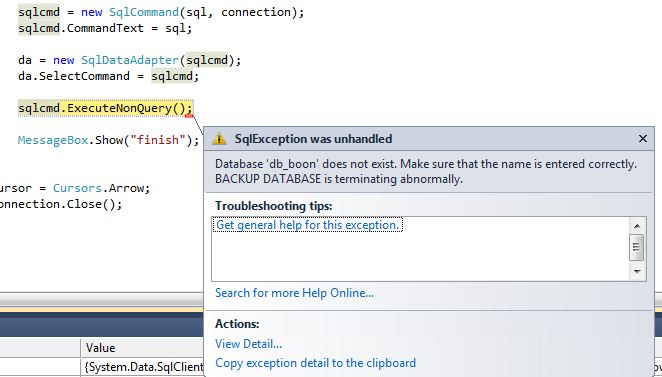This screenshot has width=662, height=377.
Task: Click the highlighted sqlcmd.ExecuteNonQuery() line
Action: 106,108
